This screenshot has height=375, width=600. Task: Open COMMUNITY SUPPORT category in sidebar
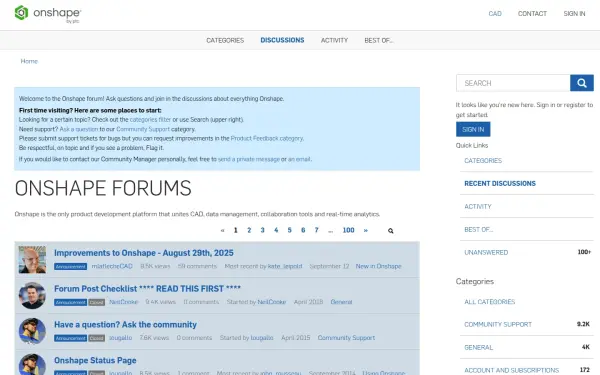(x=498, y=324)
